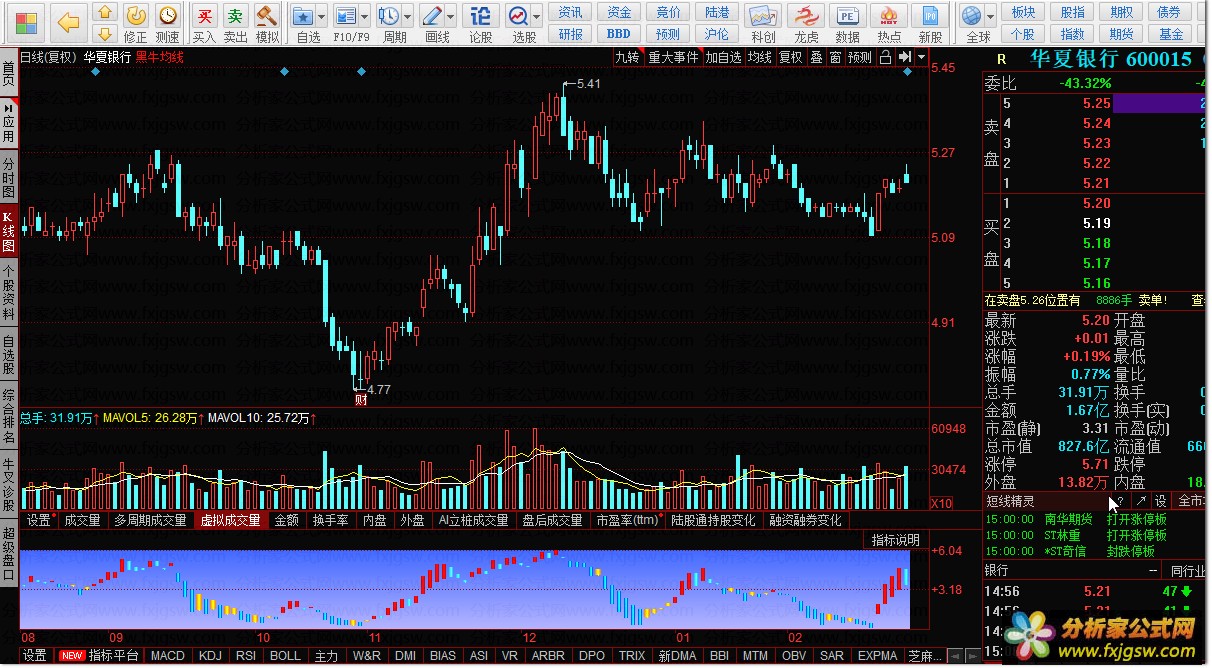Select the BOLL indicator tab
1212x668 pixels.
(x=285, y=655)
